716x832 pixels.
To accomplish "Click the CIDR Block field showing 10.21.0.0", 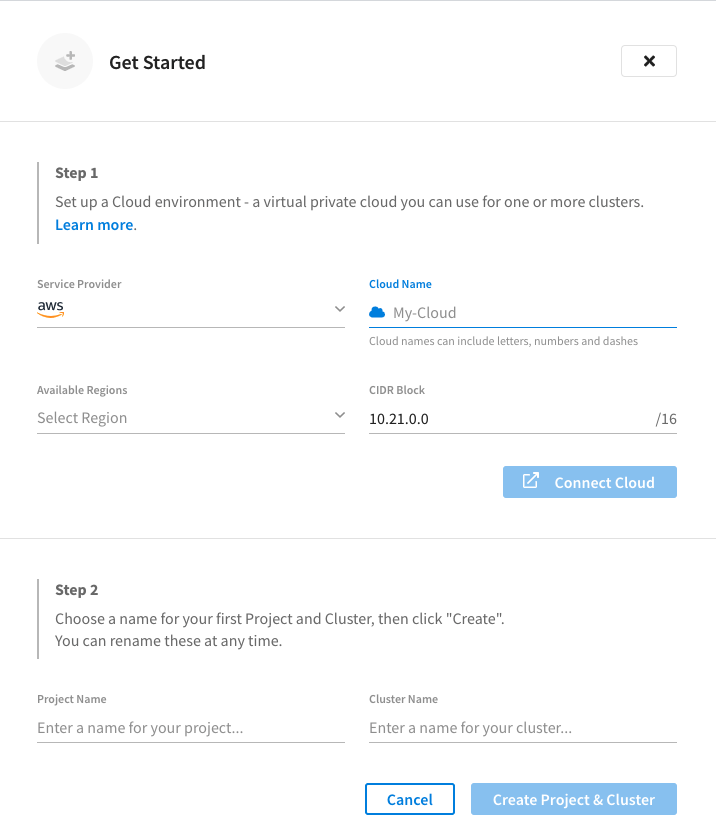I will [450, 418].
